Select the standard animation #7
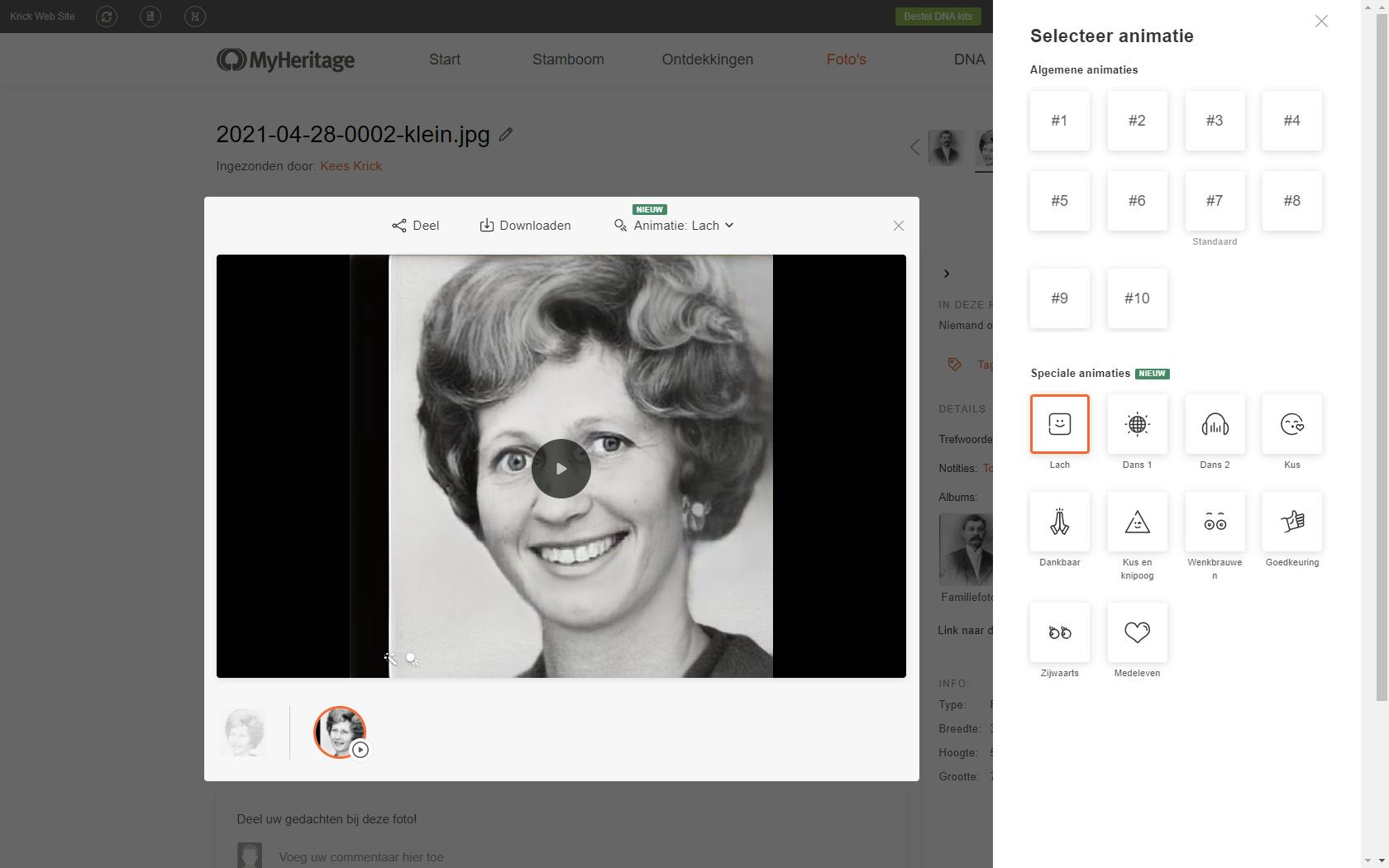 (1215, 201)
